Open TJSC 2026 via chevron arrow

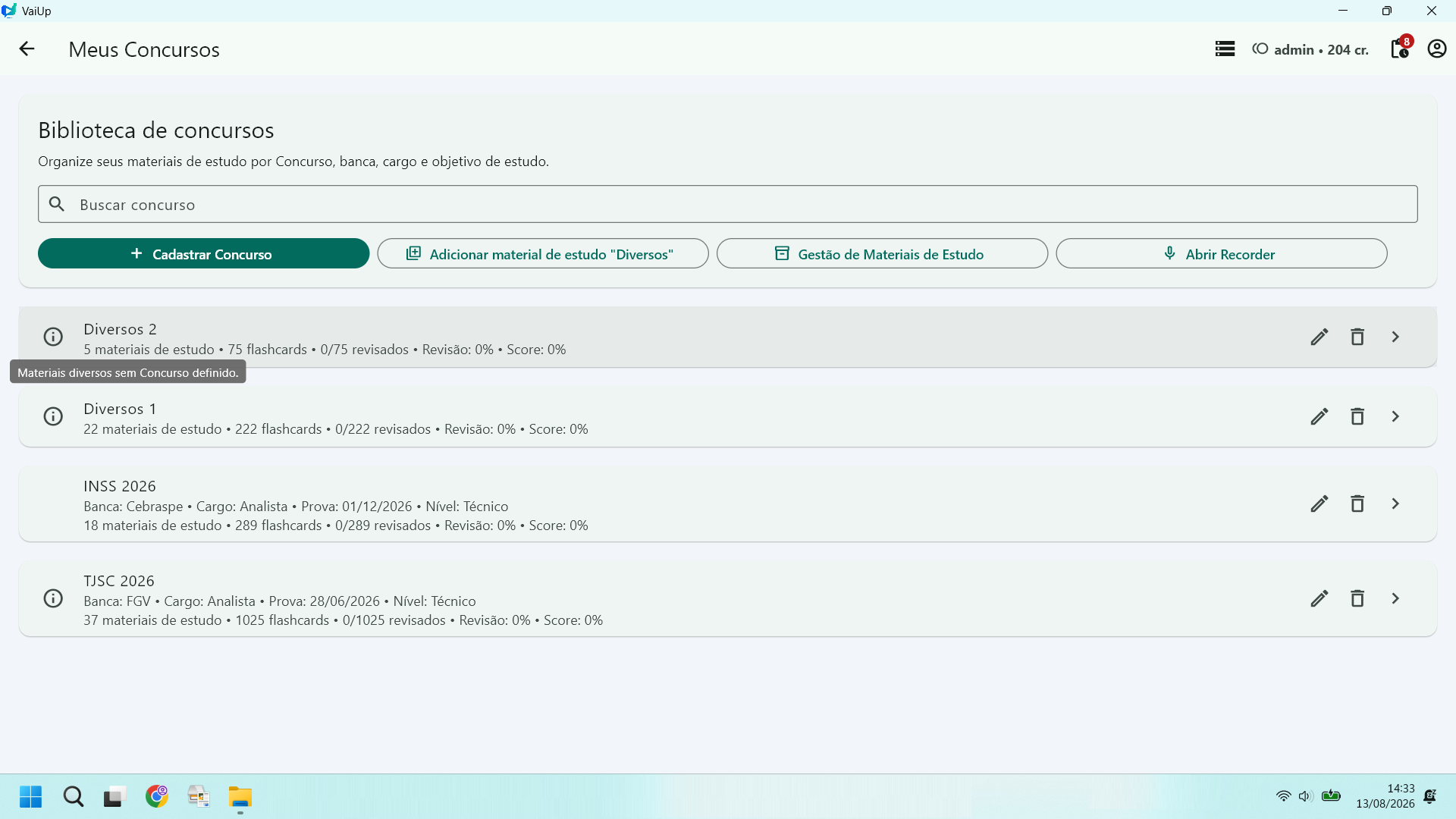(x=1395, y=598)
